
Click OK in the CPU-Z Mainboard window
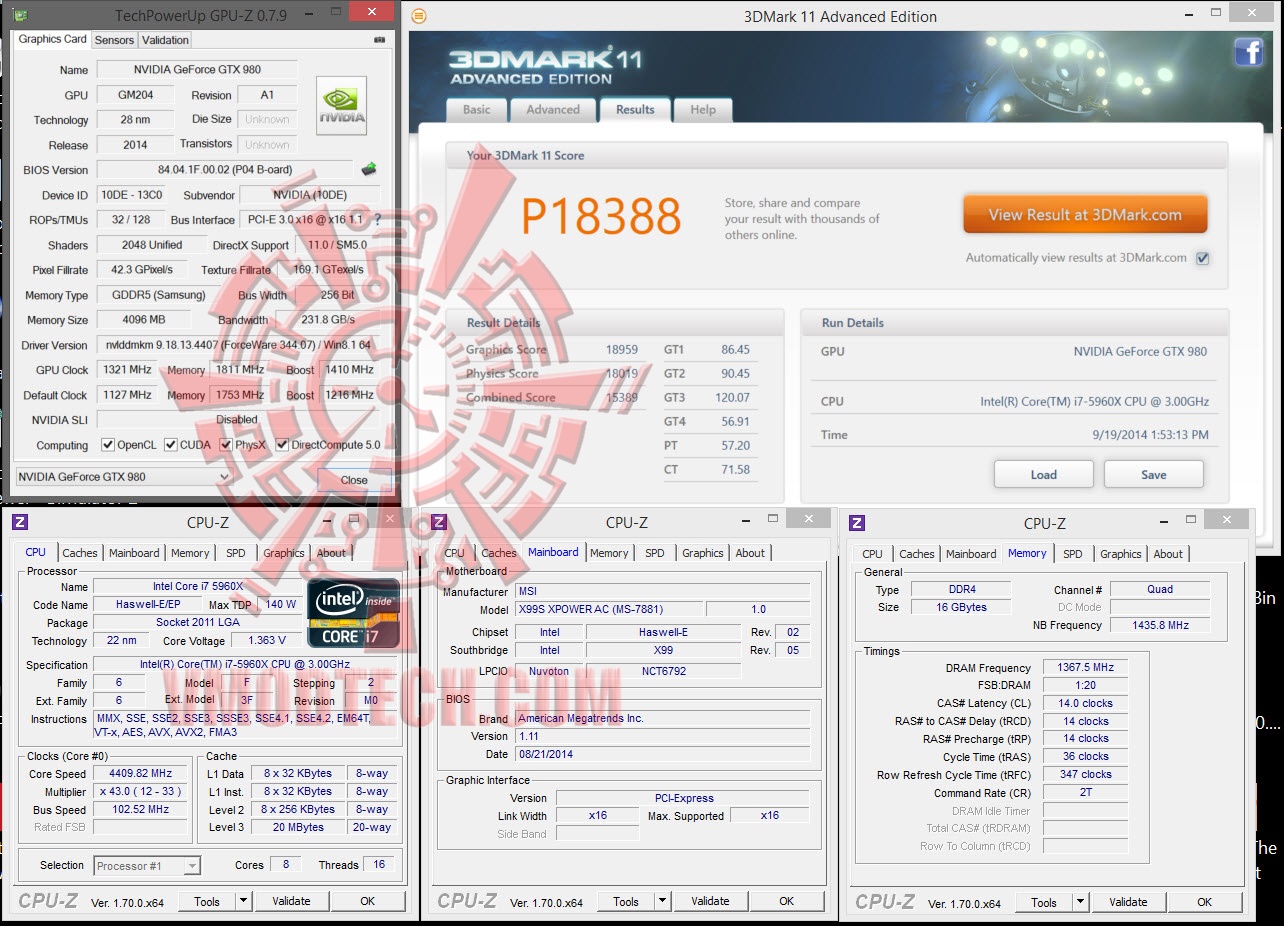(787, 901)
